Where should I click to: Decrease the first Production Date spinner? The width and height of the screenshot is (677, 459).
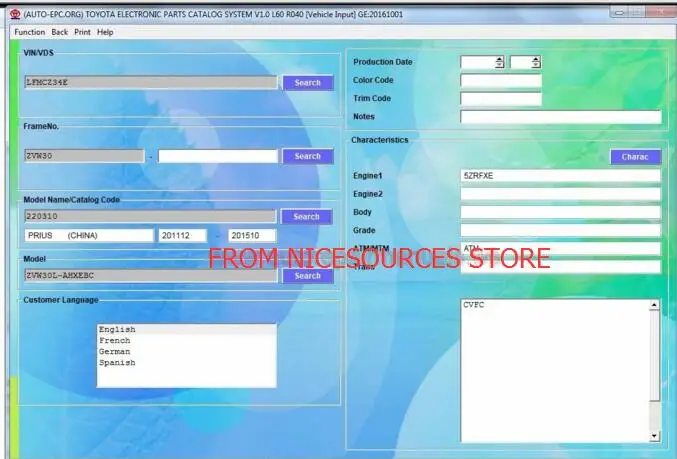pyautogui.click(x=500, y=65)
